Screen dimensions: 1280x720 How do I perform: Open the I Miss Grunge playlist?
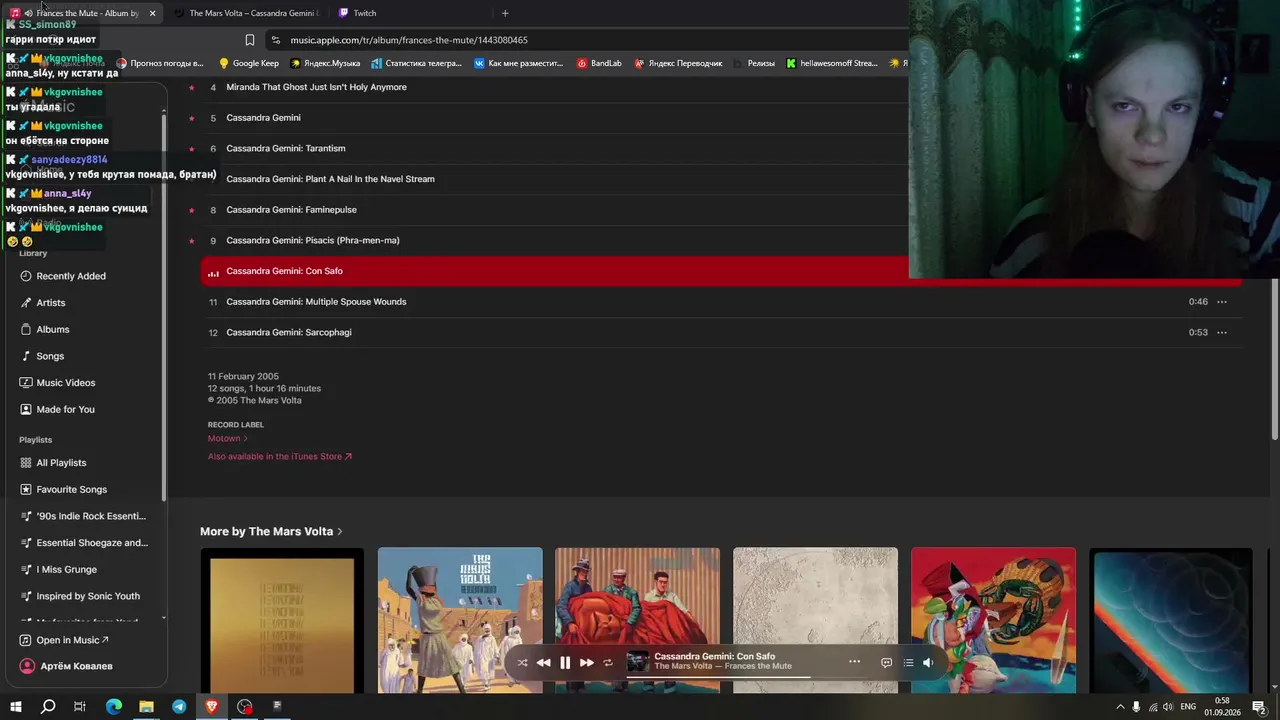point(67,570)
